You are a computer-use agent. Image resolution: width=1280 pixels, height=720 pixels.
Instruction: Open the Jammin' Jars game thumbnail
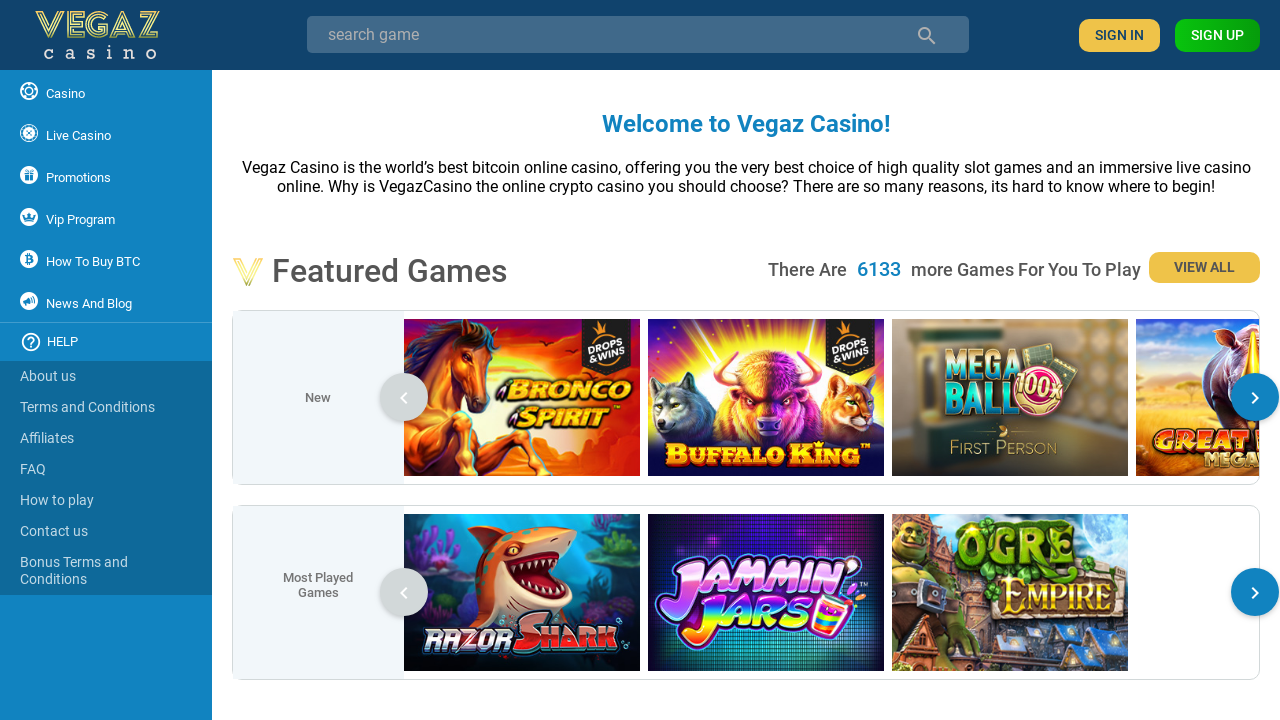[x=766, y=593]
